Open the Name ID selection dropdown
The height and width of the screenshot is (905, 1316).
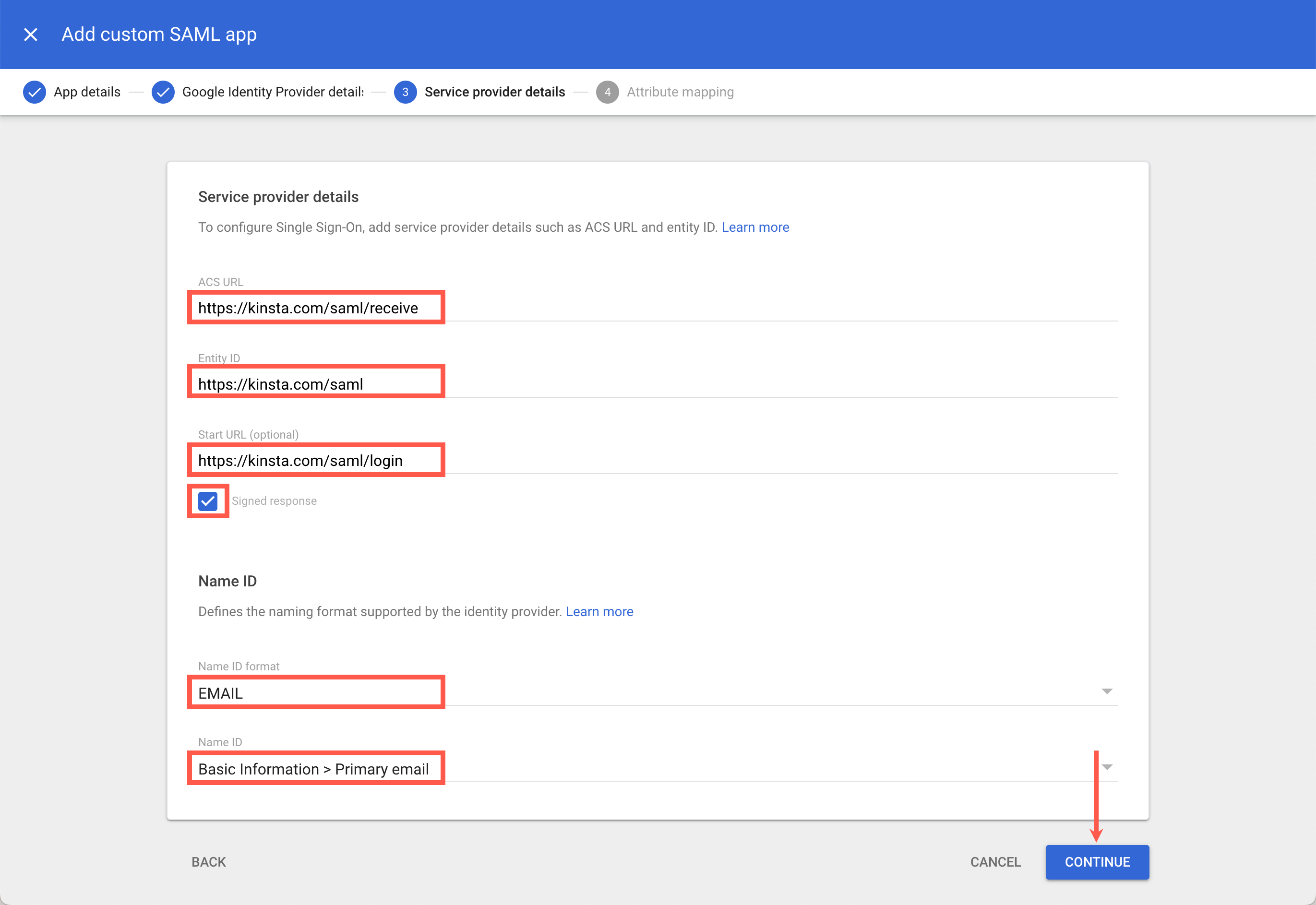click(x=1106, y=767)
